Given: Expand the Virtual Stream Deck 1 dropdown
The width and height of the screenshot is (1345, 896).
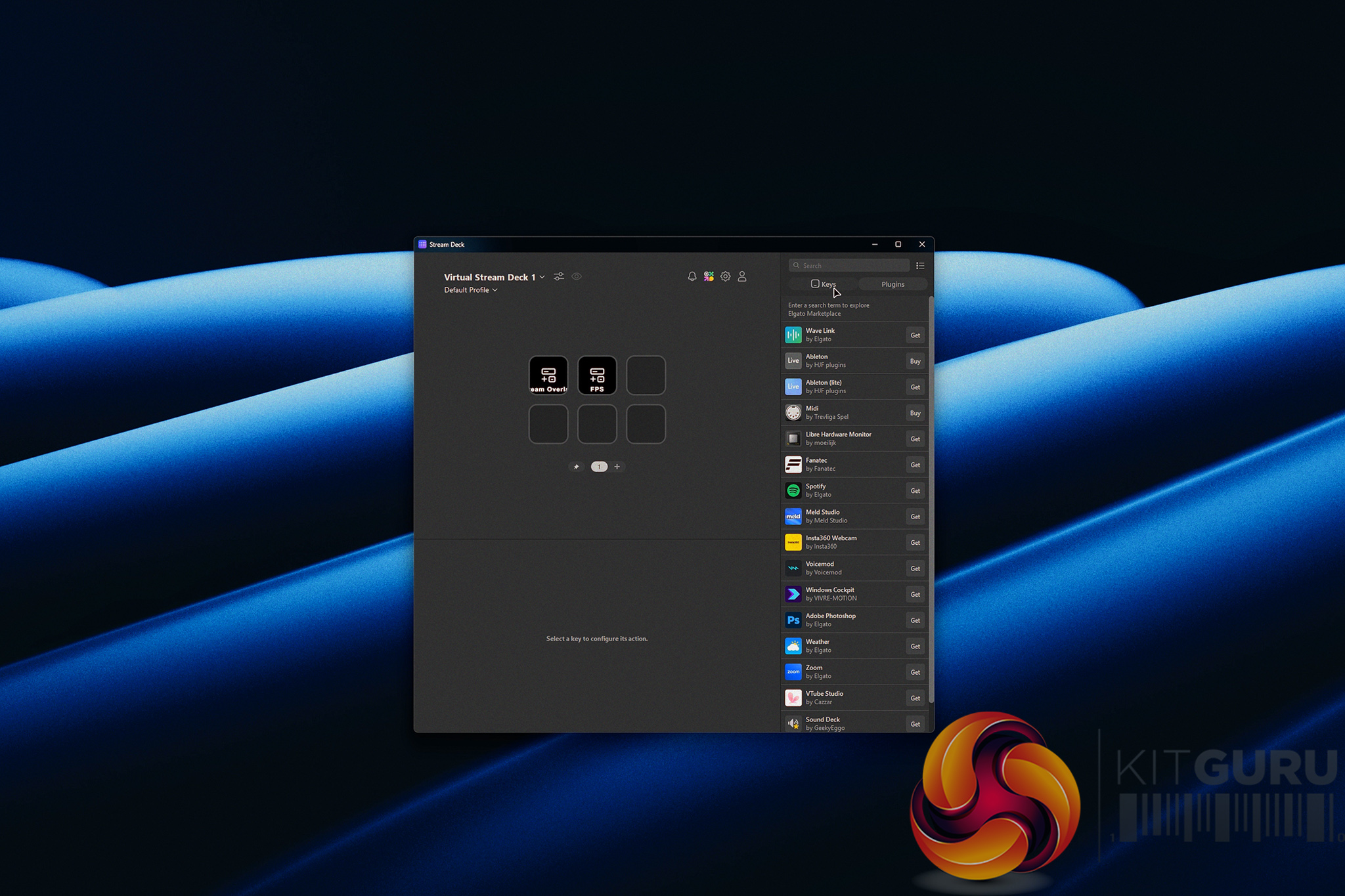Looking at the screenshot, I should click(x=542, y=277).
